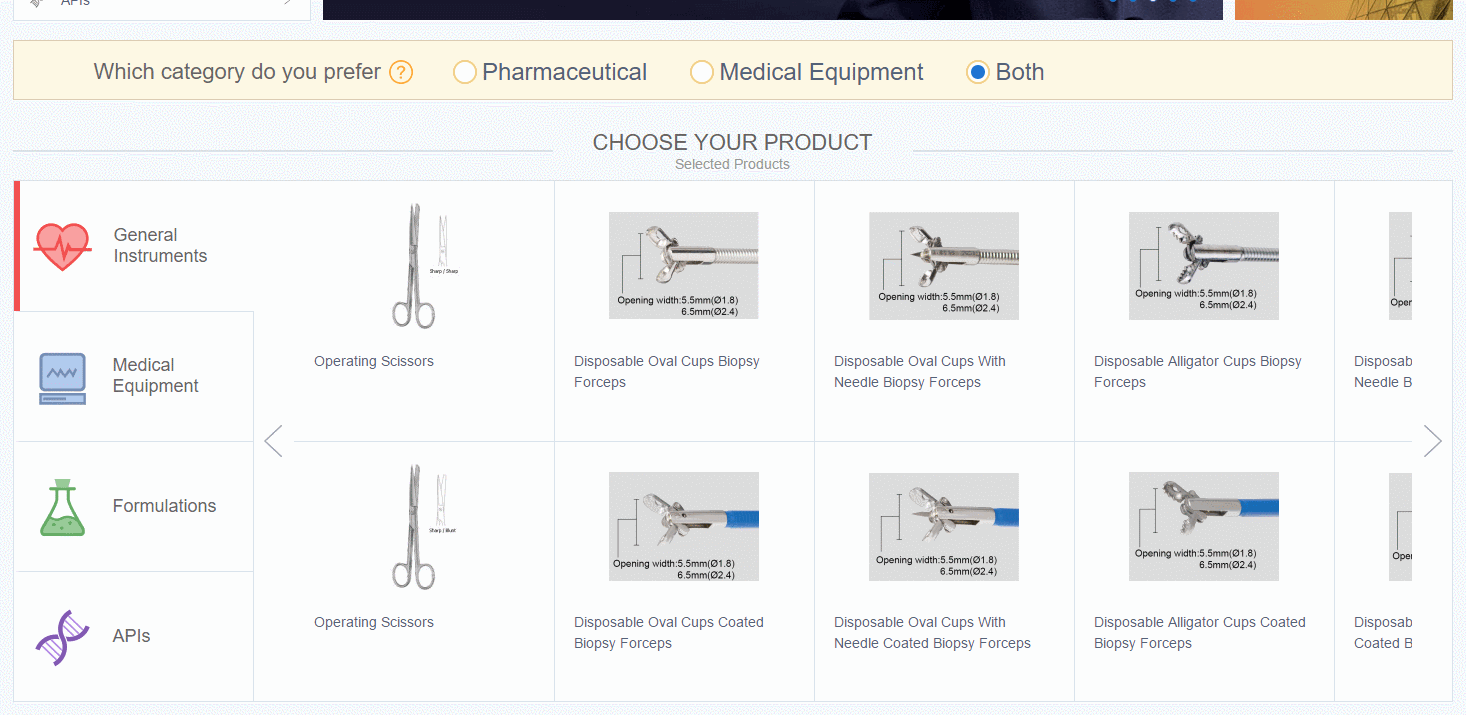Click the monitor Medical Equipment icon

pyautogui.click(x=62, y=377)
